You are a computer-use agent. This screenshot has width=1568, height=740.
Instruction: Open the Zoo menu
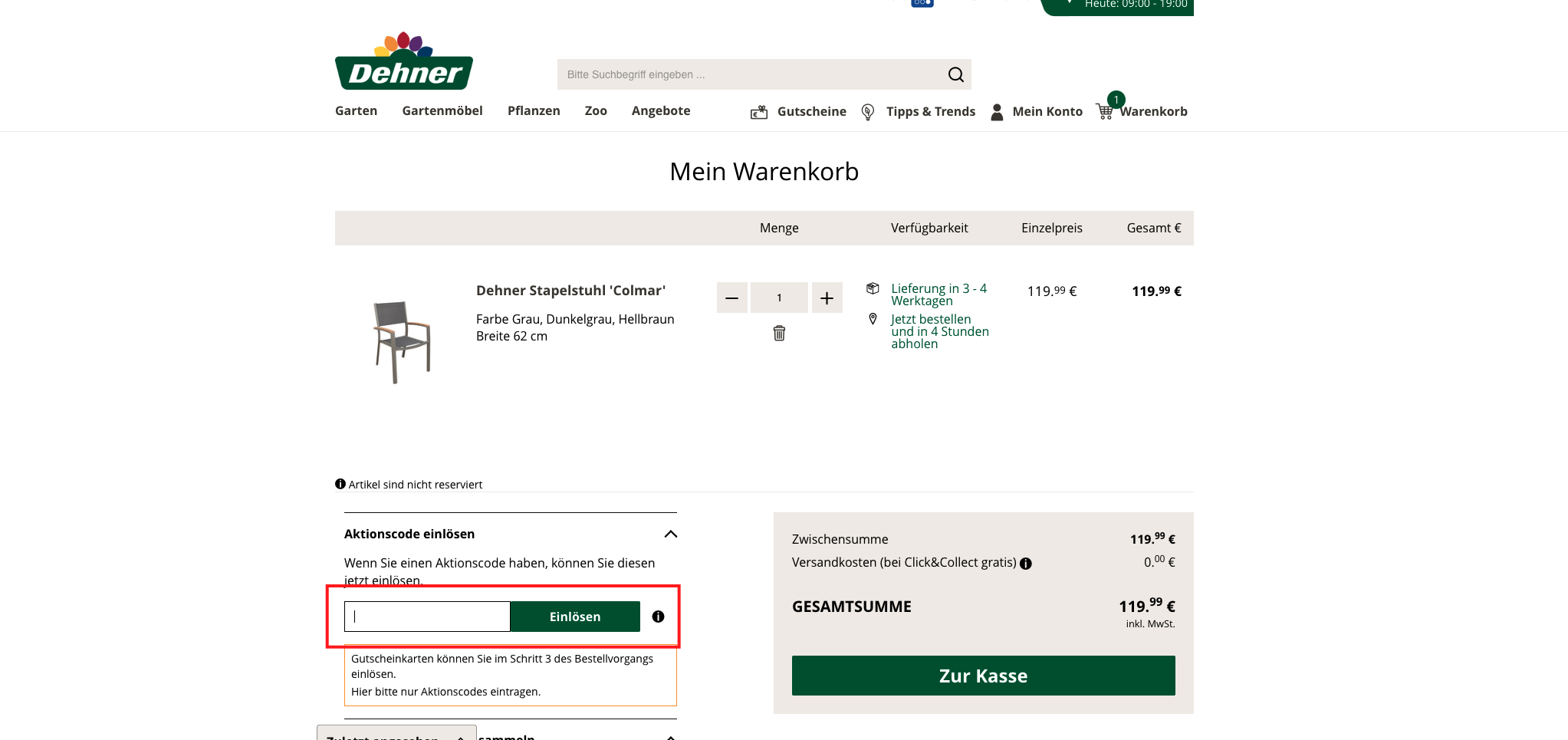click(x=596, y=110)
